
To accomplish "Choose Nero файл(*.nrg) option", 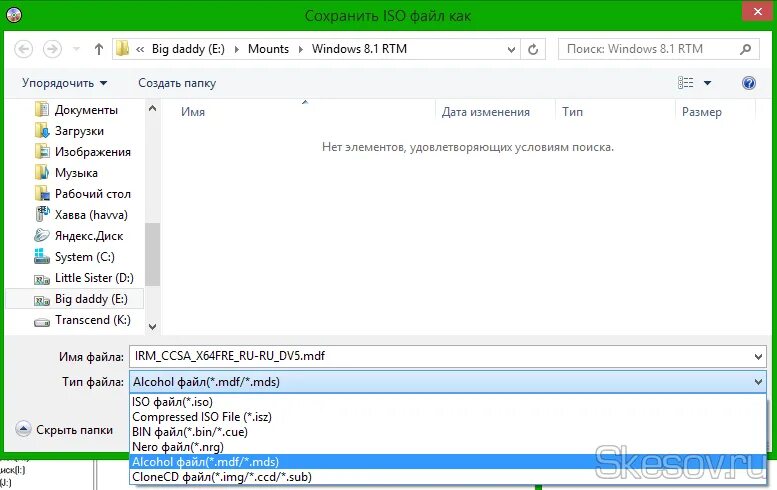I will pos(448,447).
